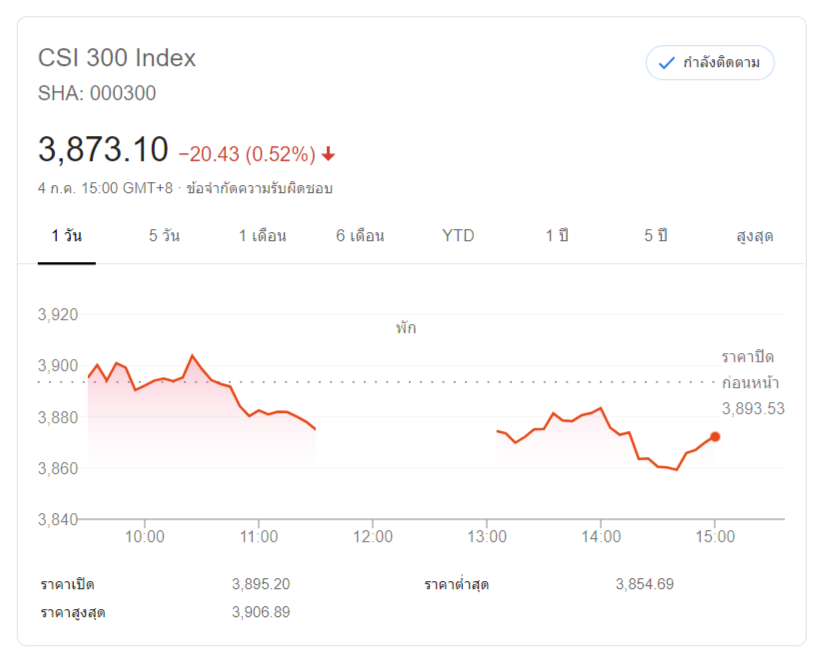Click the red end-point dot on chart
The height and width of the screenshot is (663, 823).
(715, 436)
